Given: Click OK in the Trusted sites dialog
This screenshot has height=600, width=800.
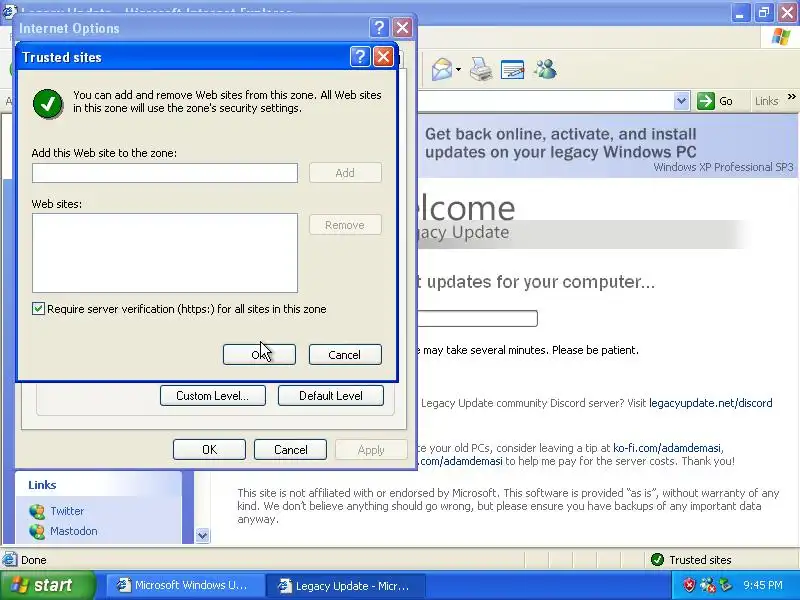Looking at the screenshot, I should 259,355.
